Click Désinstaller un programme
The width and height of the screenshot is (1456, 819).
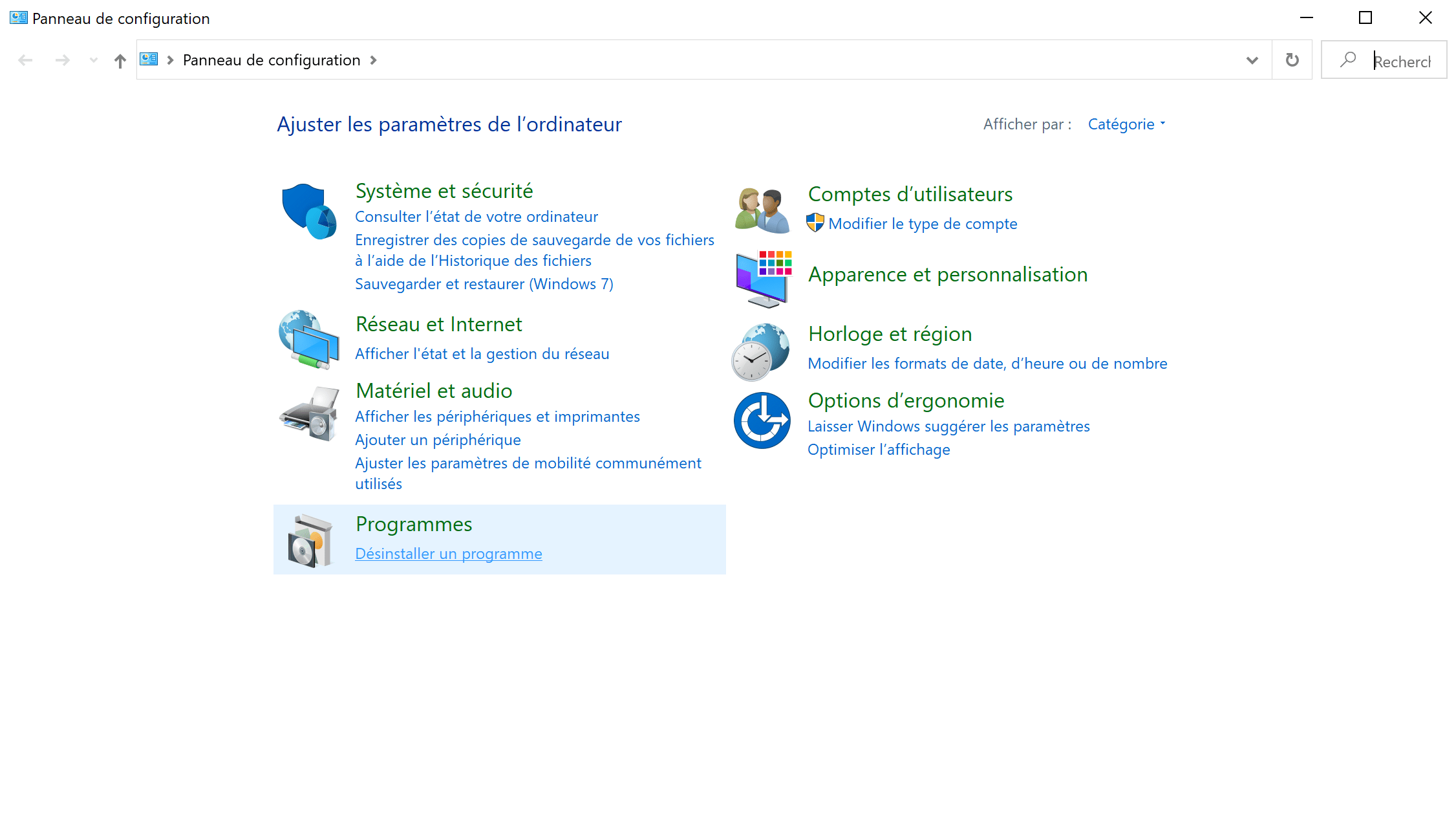[x=449, y=554]
